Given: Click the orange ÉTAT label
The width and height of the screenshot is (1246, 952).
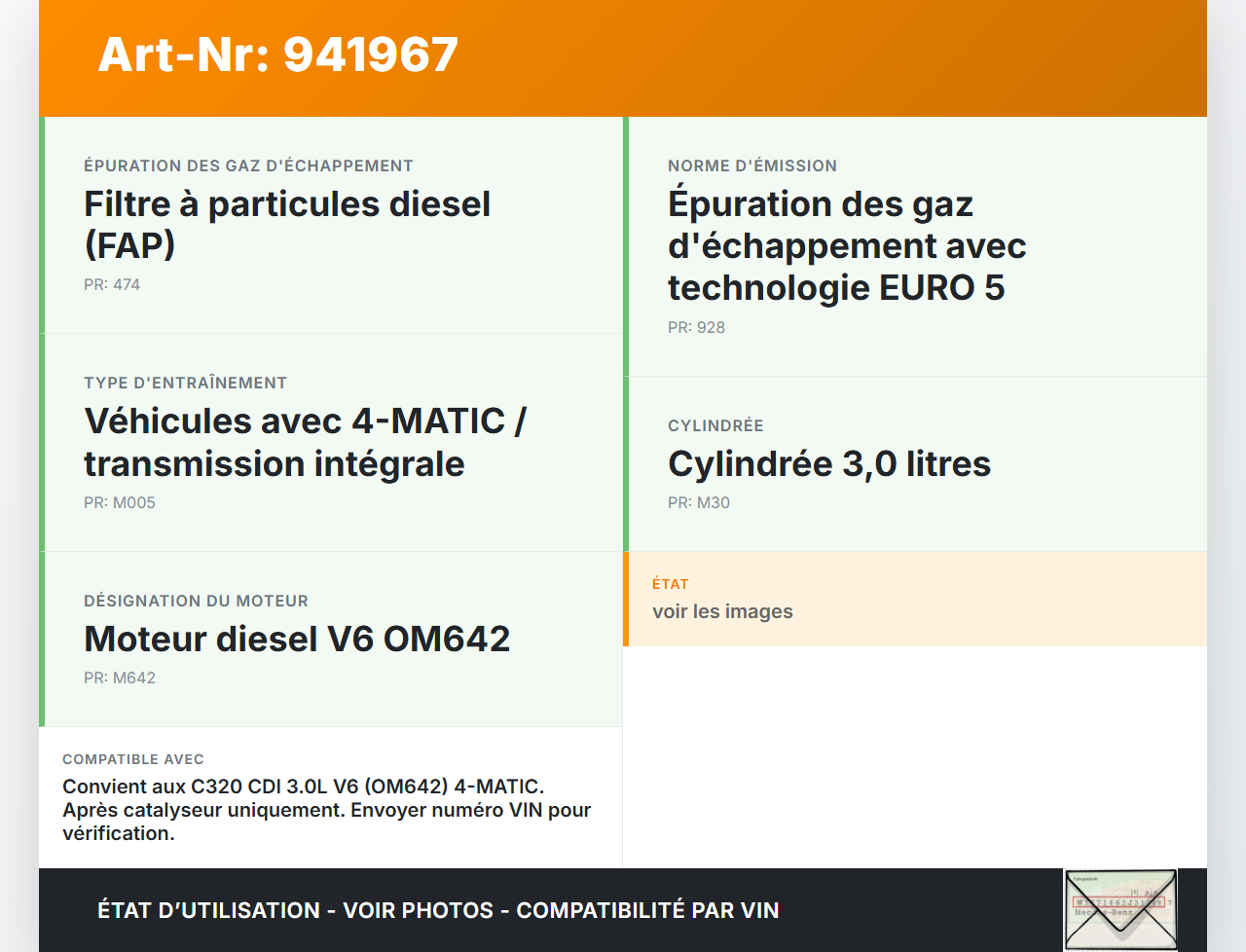Looking at the screenshot, I should pyautogui.click(x=670, y=584).
